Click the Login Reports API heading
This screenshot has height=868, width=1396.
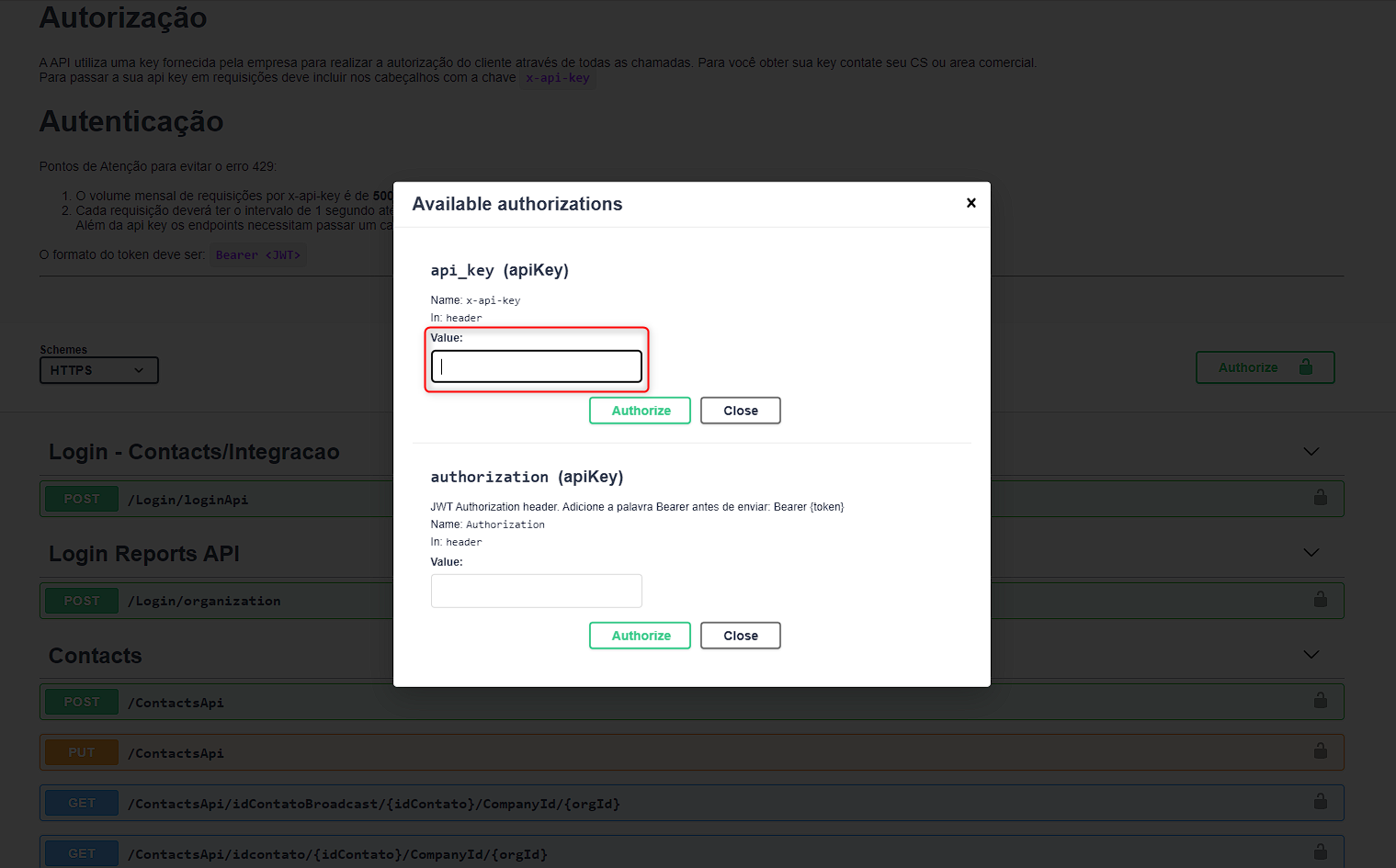pos(144,554)
